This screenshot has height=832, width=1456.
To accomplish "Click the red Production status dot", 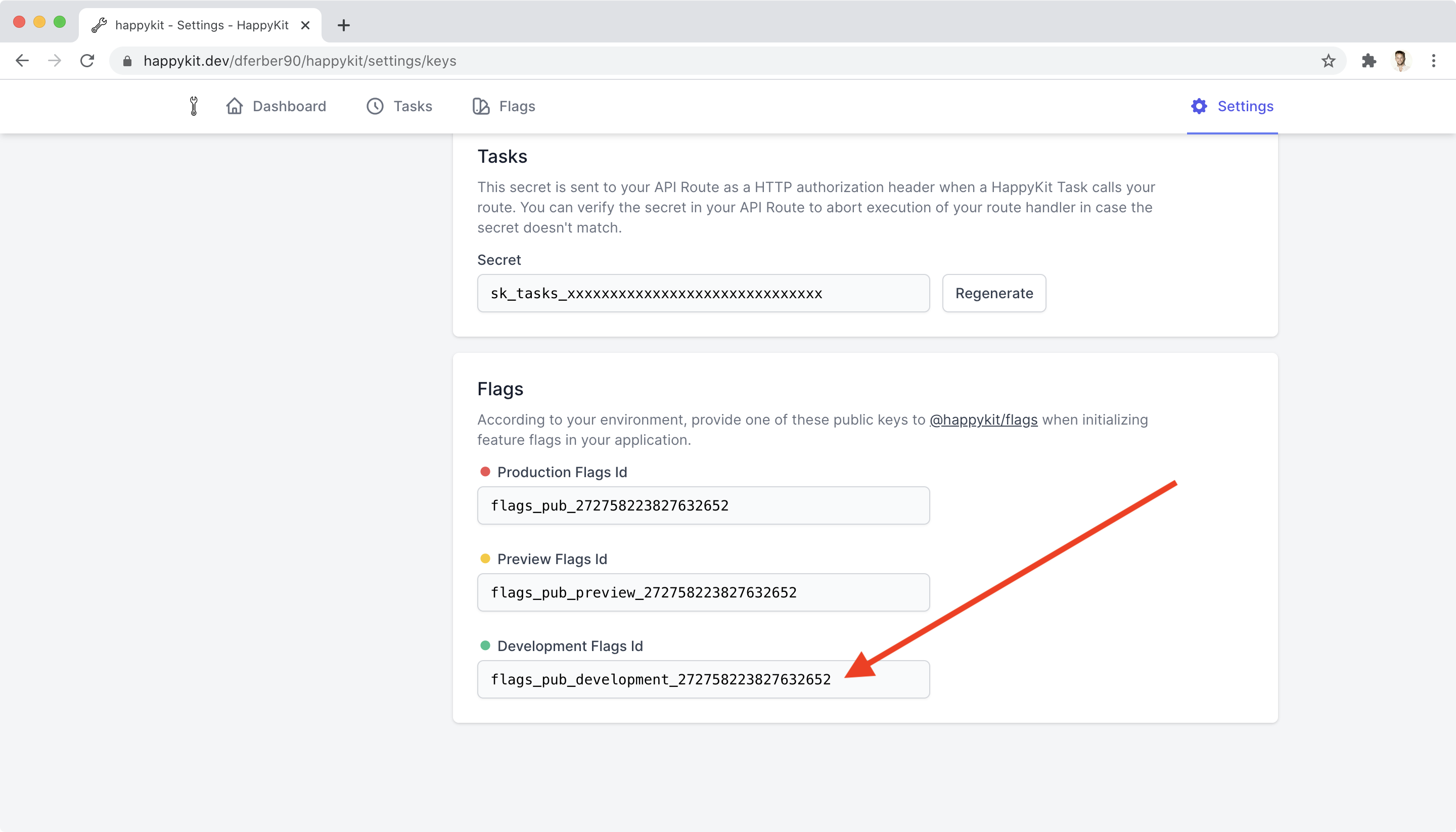I will click(485, 472).
